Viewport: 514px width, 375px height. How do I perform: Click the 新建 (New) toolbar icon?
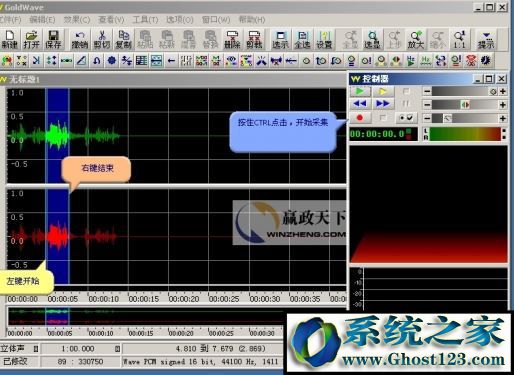tap(10, 40)
